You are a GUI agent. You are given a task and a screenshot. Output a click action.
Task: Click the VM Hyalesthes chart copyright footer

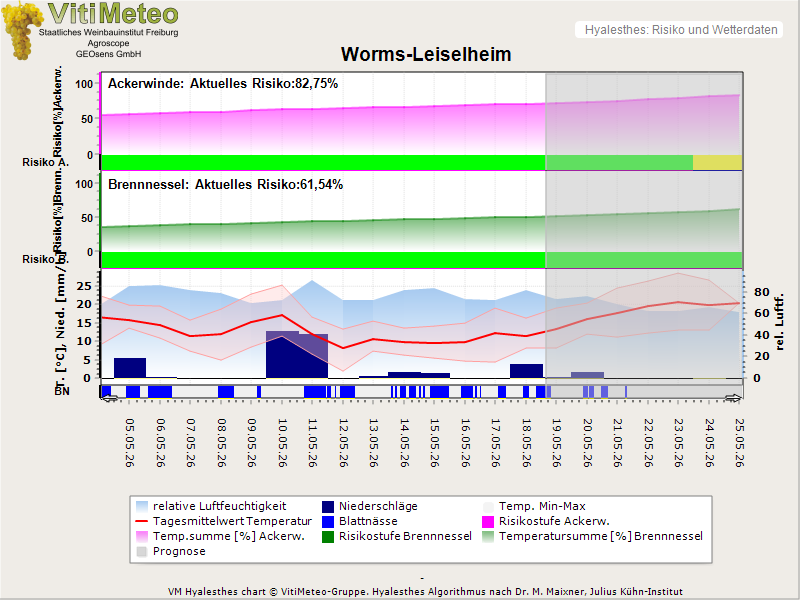(x=425, y=592)
